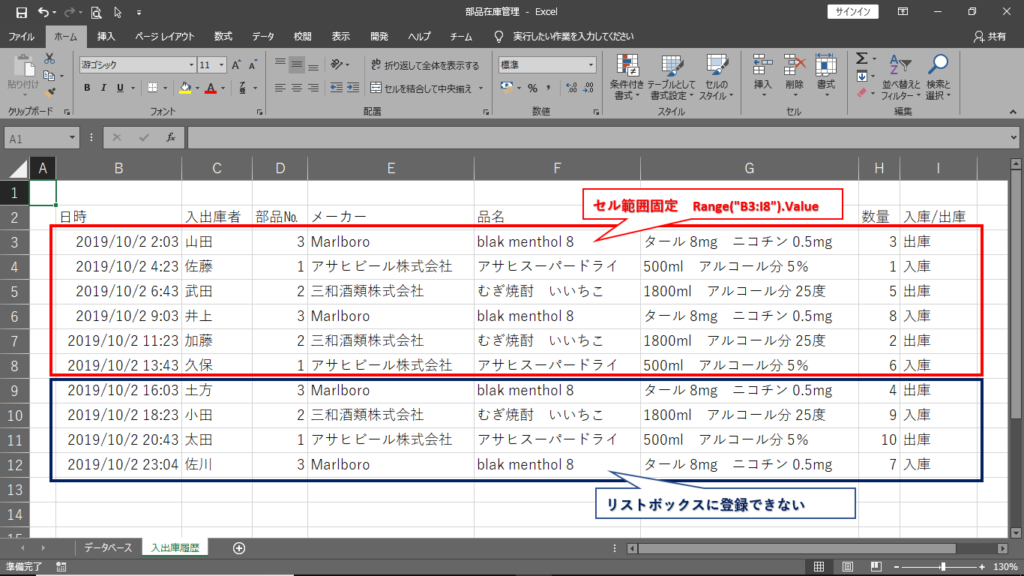
Task: Click the yellow fill color swatch
Action: click(185, 88)
